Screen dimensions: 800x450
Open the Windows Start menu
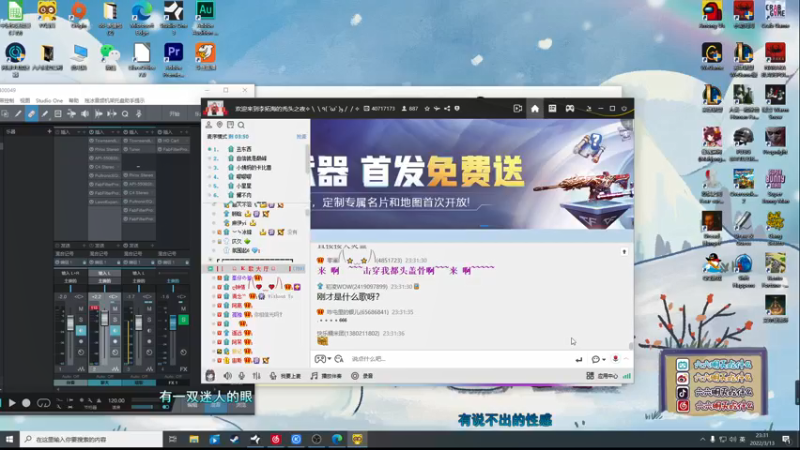tap(9, 439)
